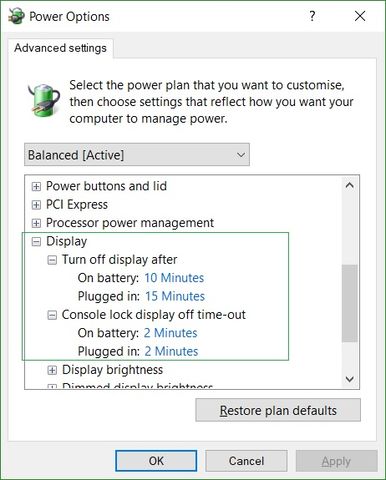Image resolution: width=386 pixels, height=480 pixels.
Task: Click the scrollbar down arrow in settings list
Action: click(x=350, y=379)
